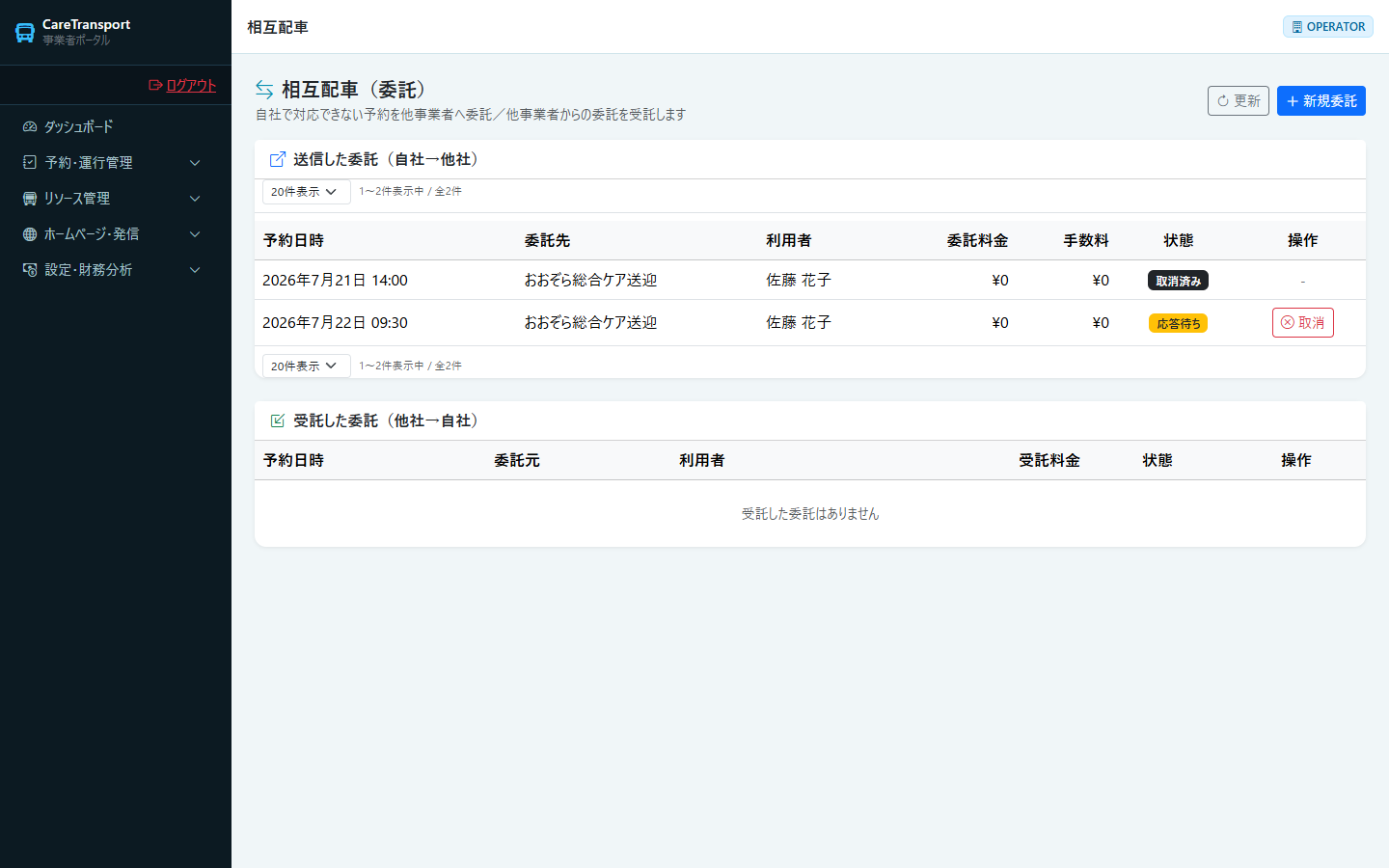Click the 受託料金 column header
Image resolution: width=1389 pixels, height=868 pixels.
pos(1049,460)
